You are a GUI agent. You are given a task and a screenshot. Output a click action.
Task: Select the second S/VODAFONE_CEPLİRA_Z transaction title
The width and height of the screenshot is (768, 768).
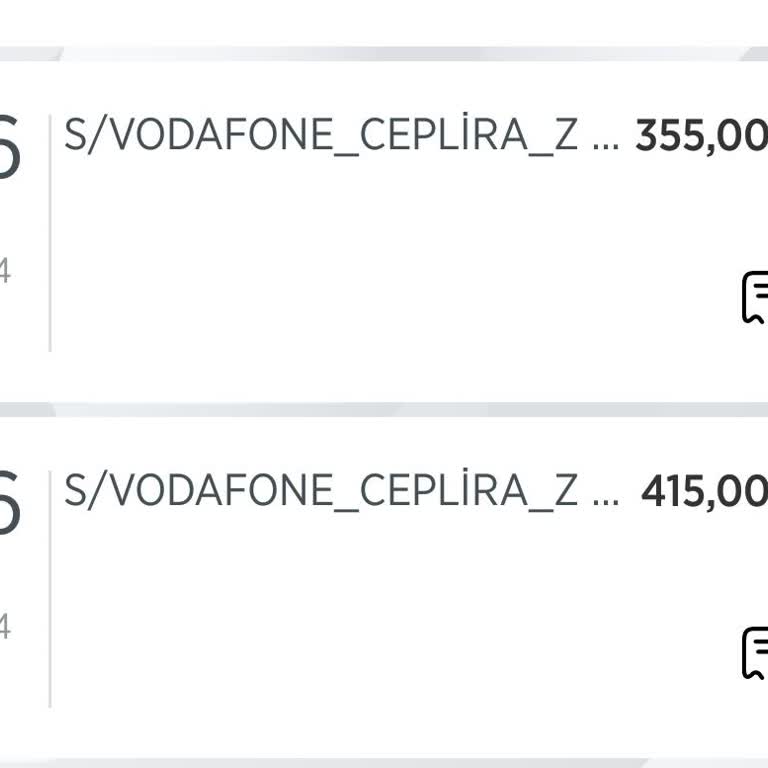pos(321,490)
